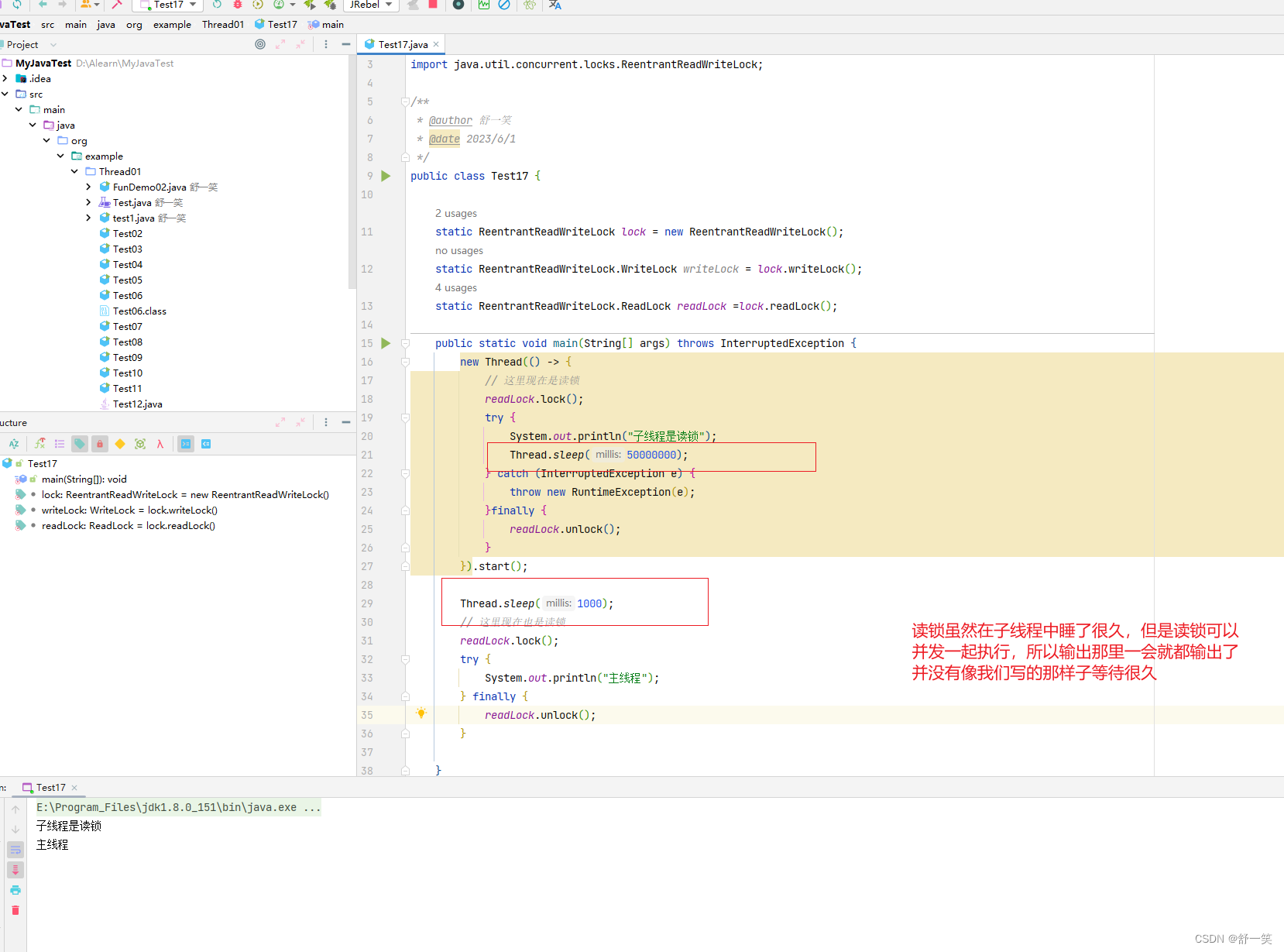This screenshot has height=952, width=1284.
Task: Click the '4 usages' hint above readLock
Action: 456,288
